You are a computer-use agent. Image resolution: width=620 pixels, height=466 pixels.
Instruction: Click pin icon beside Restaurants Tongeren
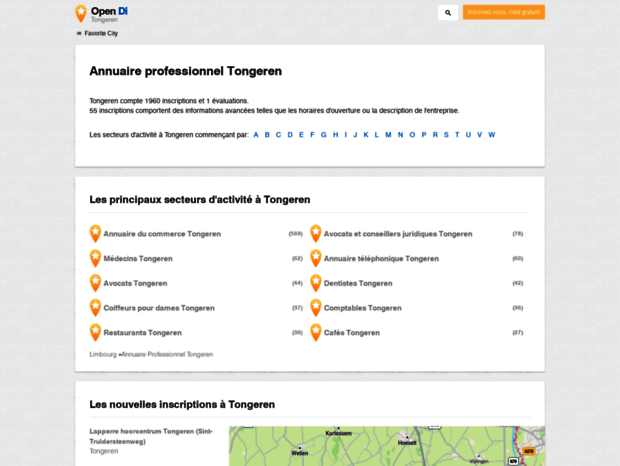click(x=95, y=332)
